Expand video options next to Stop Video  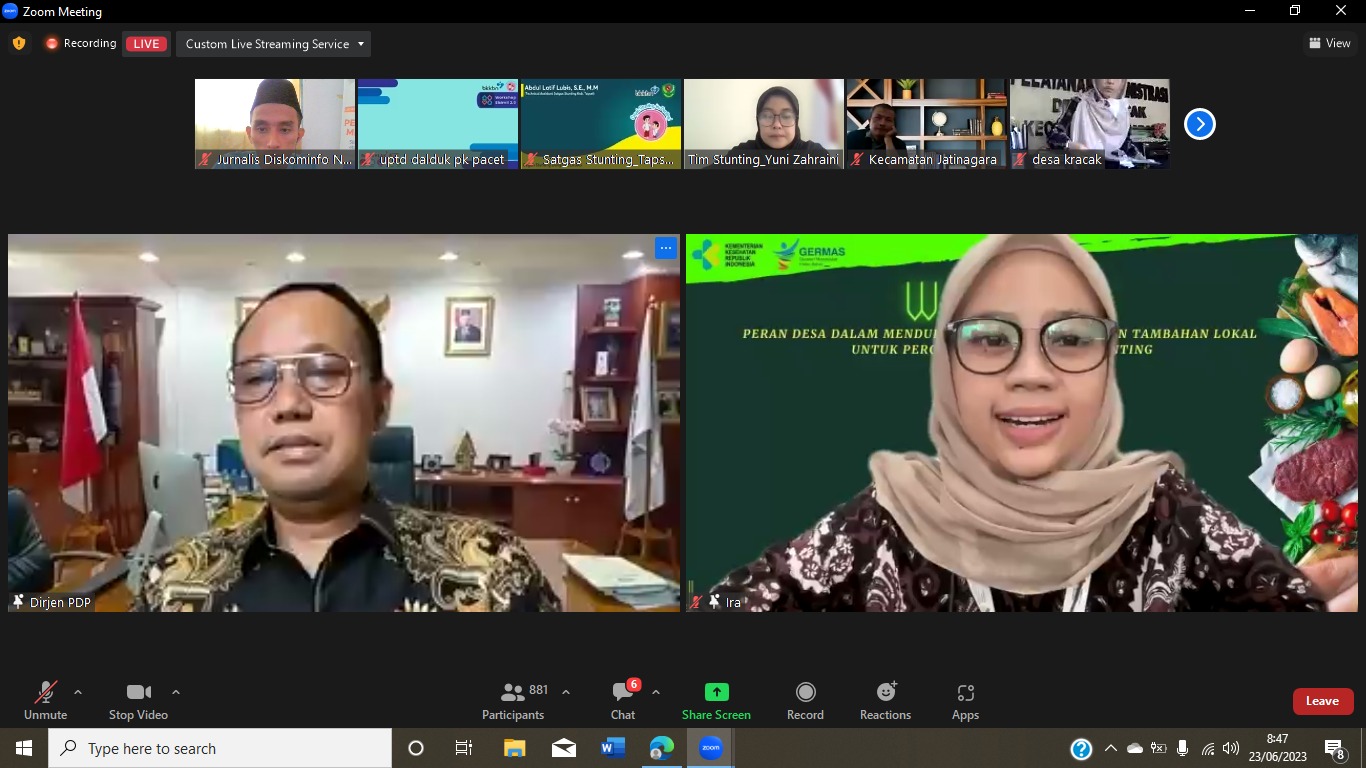coord(176,691)
